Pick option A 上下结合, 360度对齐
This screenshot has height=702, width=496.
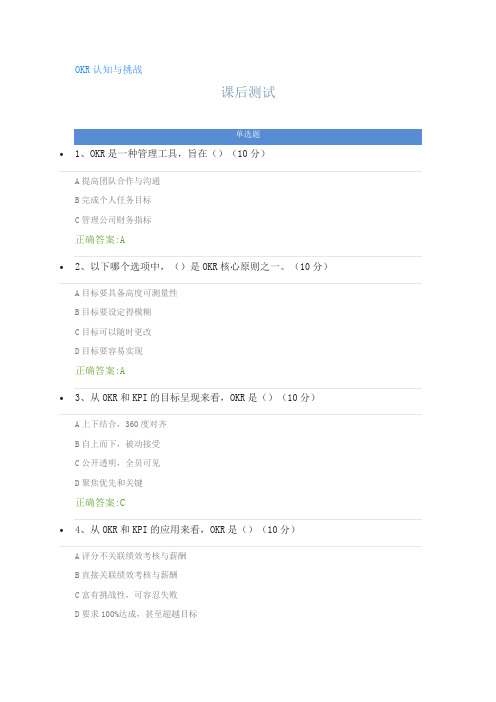click(120, 424)
